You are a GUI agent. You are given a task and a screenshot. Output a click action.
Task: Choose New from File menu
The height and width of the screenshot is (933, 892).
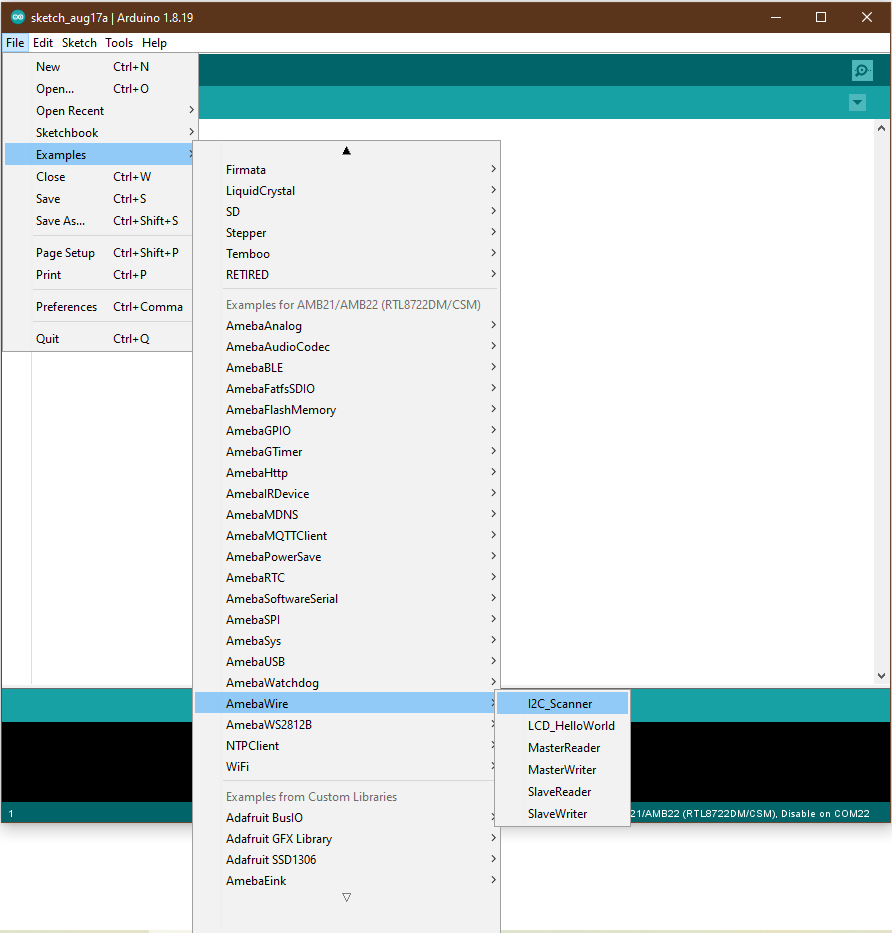click(99, 67)
